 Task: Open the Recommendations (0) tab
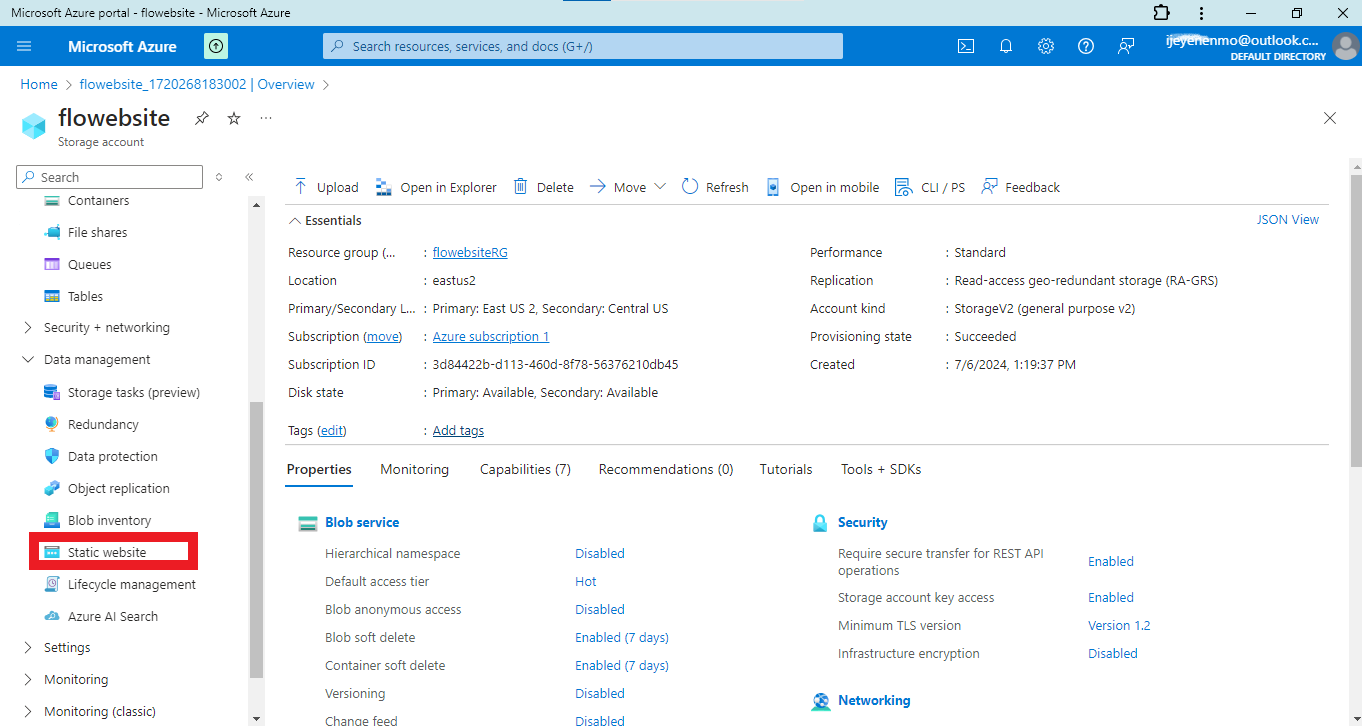tap(666, 469)
